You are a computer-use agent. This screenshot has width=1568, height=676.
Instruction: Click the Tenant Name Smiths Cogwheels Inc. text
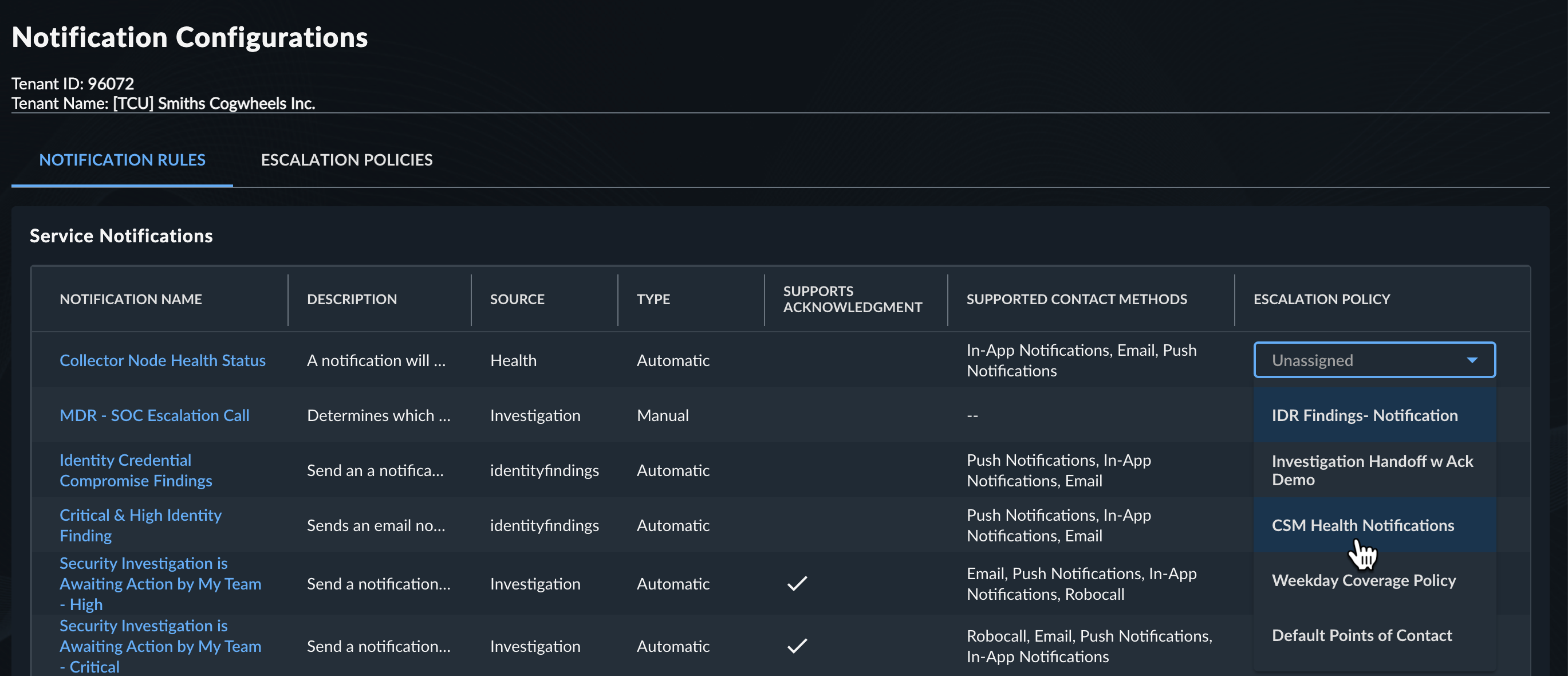163,103
